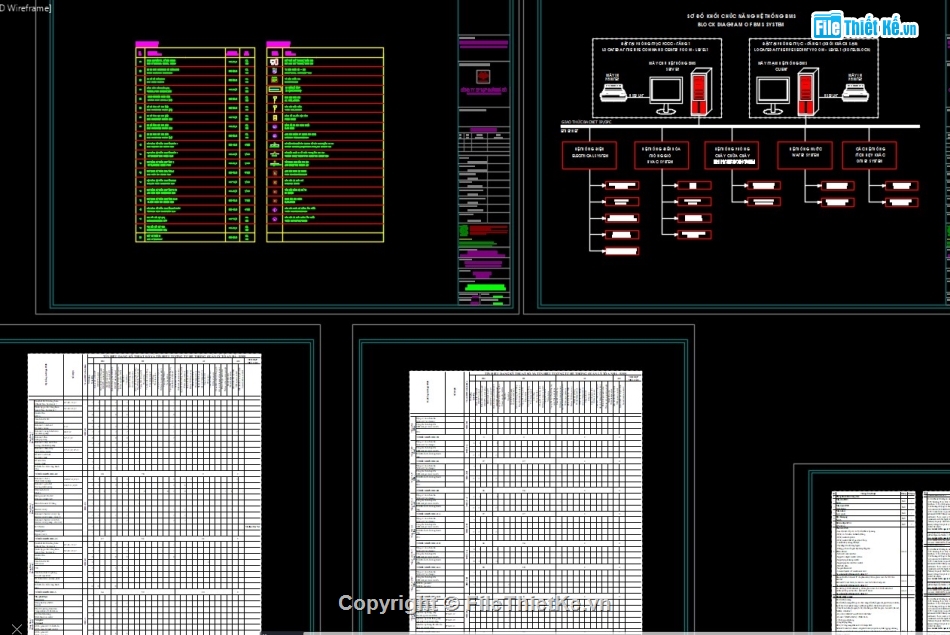This screenshot has width=950, height=635.
Task: Click the client workstation monitor icon in right block
Action: click(x=773, y=89)
